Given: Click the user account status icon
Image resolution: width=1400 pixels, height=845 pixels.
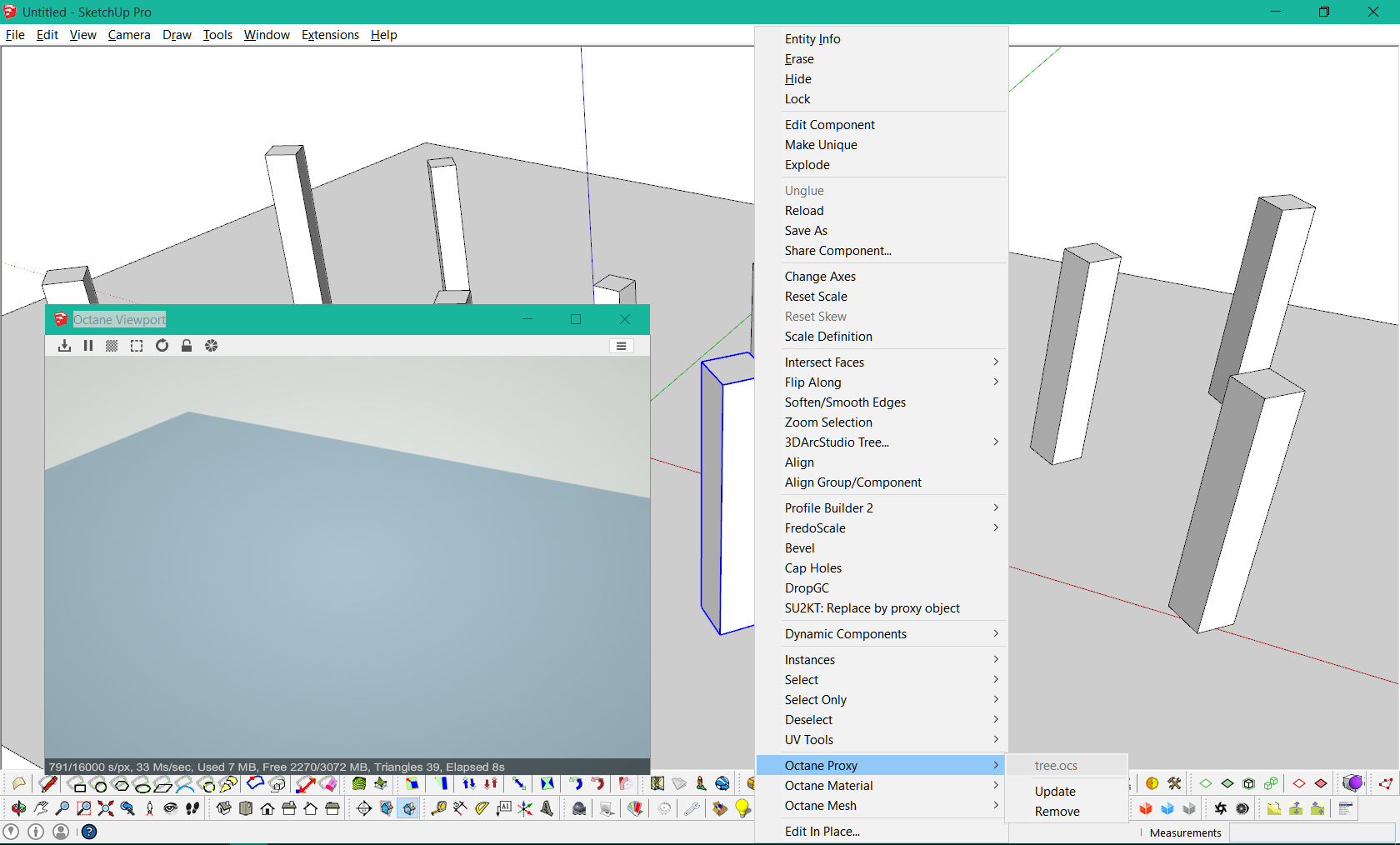Looking at the screenshot, I should [61, 832].
